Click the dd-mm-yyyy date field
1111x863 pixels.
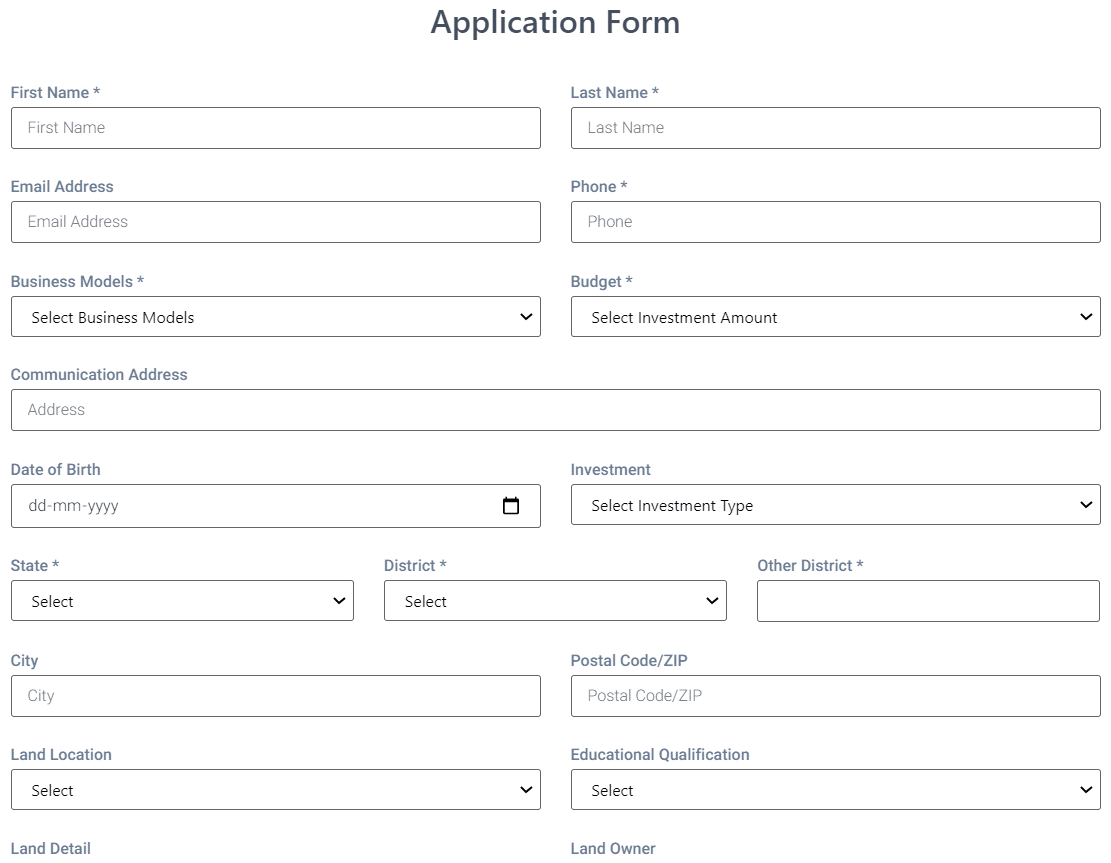coord(250,506)
